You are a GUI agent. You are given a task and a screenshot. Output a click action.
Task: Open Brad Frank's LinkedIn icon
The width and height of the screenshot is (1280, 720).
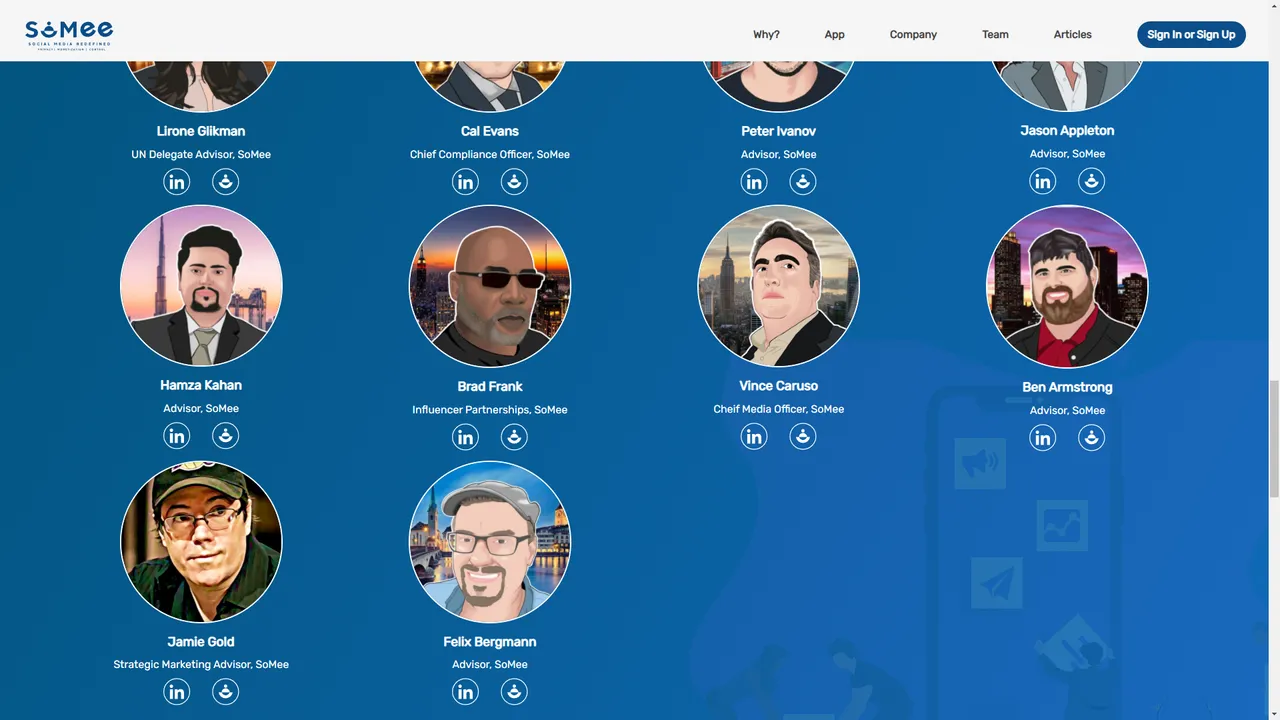pyautogui.click(x=465, y=437)
